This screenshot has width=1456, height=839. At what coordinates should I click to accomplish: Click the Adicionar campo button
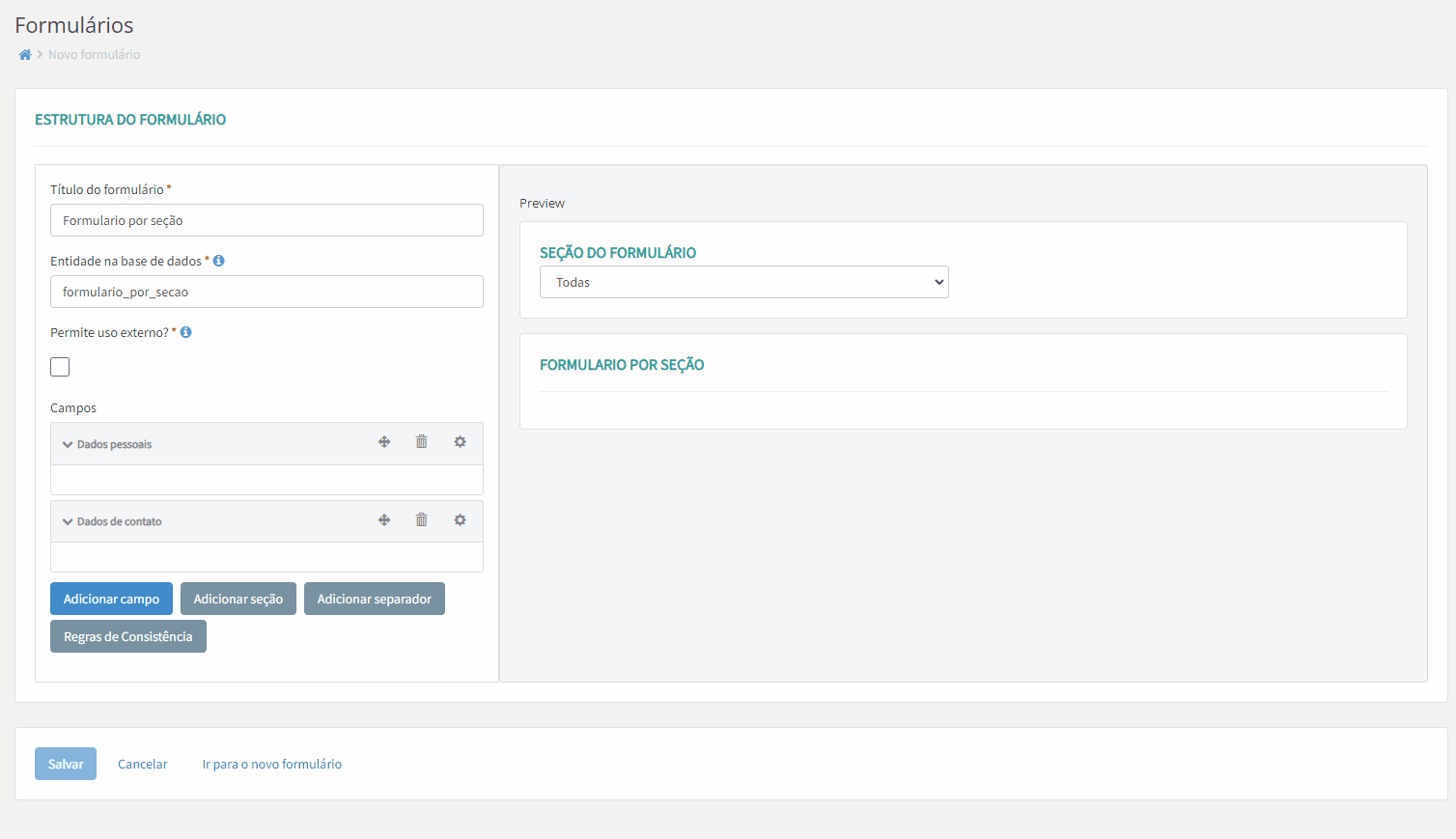(111, 599)
